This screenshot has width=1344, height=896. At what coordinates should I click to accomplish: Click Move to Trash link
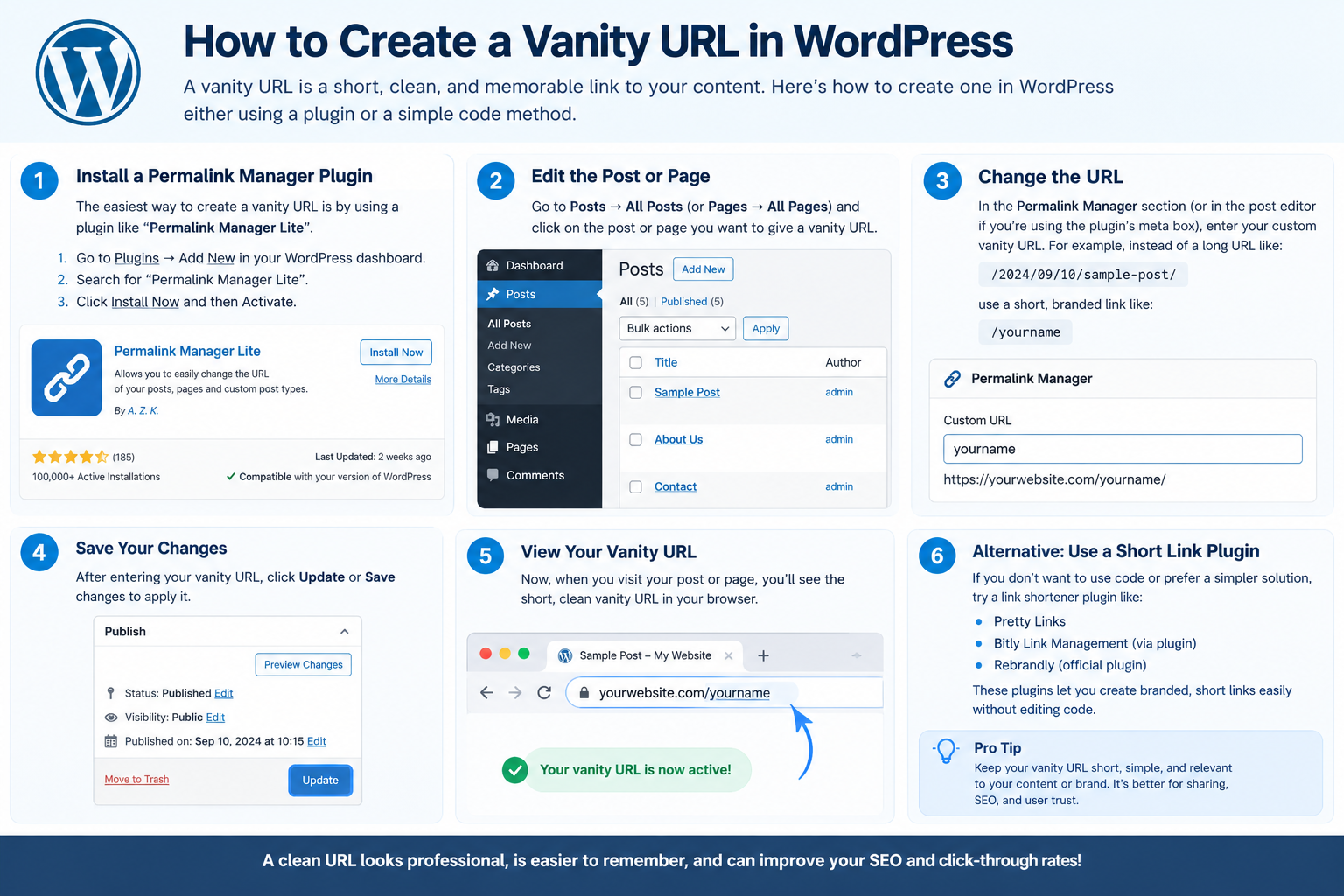coord(136,780)
